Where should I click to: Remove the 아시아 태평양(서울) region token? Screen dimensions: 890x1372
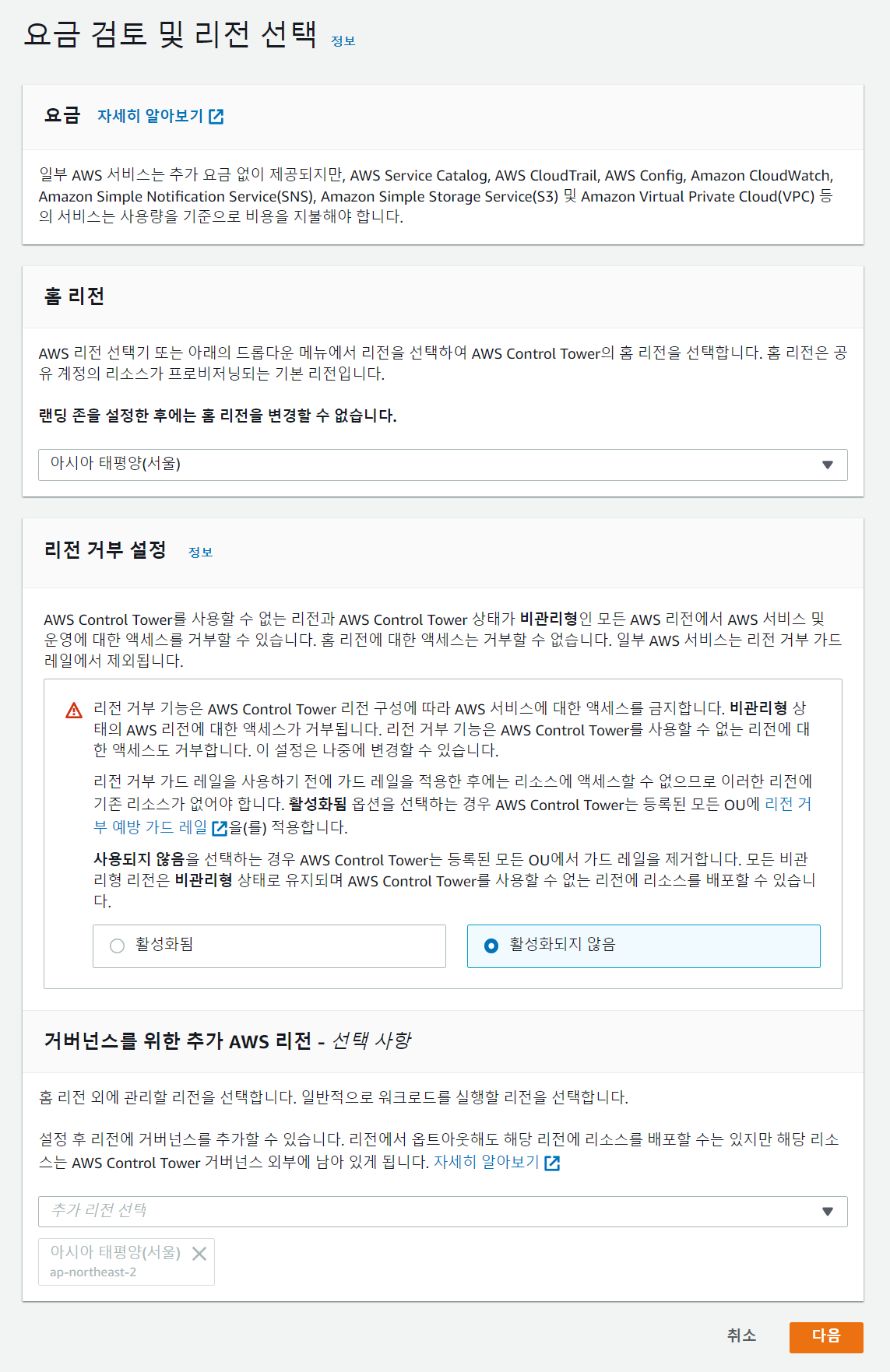tap(199, 1253)
